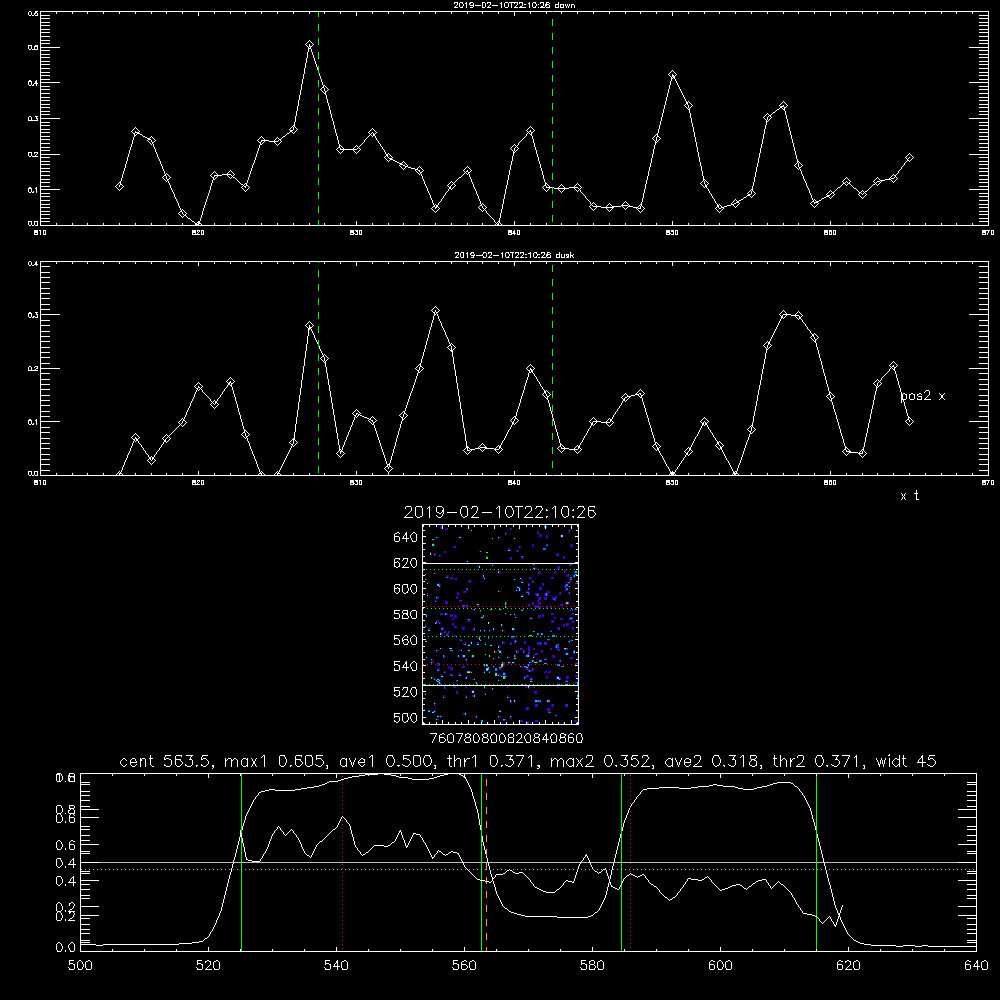Click the heatmap x-axis label string 760780800820840860
Viewport: 1000px width, 1000px height.
pyautogui.click(x=506, y=739)
